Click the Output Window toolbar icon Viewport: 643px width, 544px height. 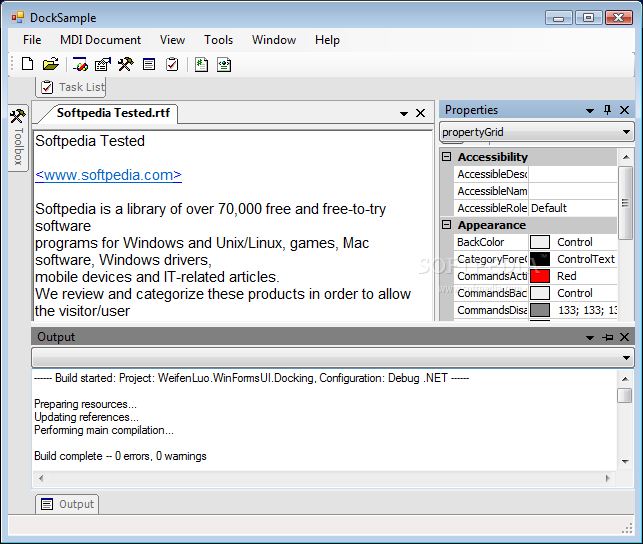[x=149, y=64]
